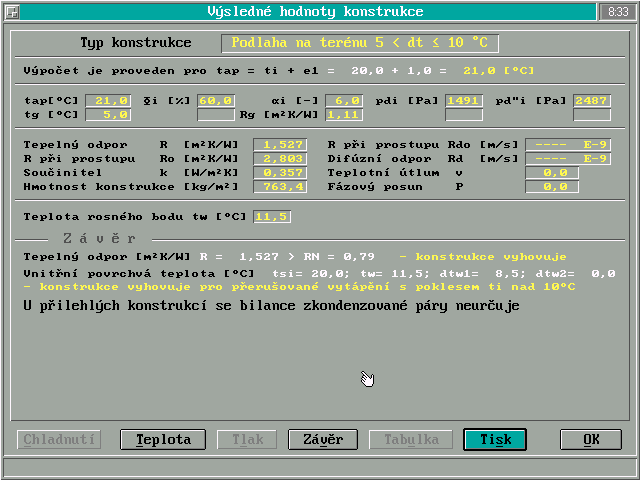This screenshot has width=640, height=480.
Task: Click the dew point field 11,5
Action: coord(272,217)
